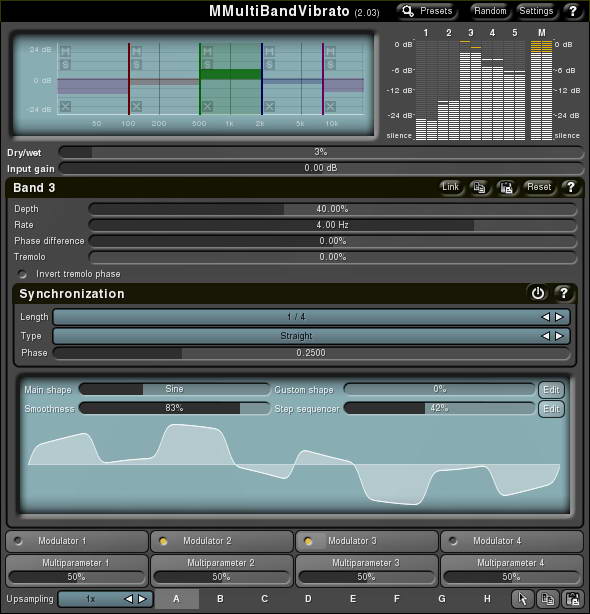
Task: Click the Input gain field showing 0.00 dB
Action: pyautogui.click(x=321, y=168)
